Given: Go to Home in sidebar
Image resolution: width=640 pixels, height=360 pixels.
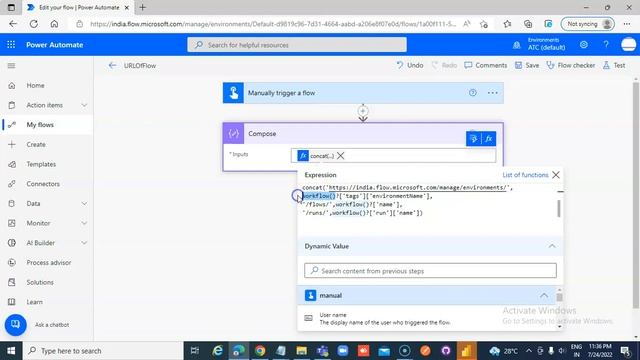Looking at the screenshot, I should [x=35, y=85].
